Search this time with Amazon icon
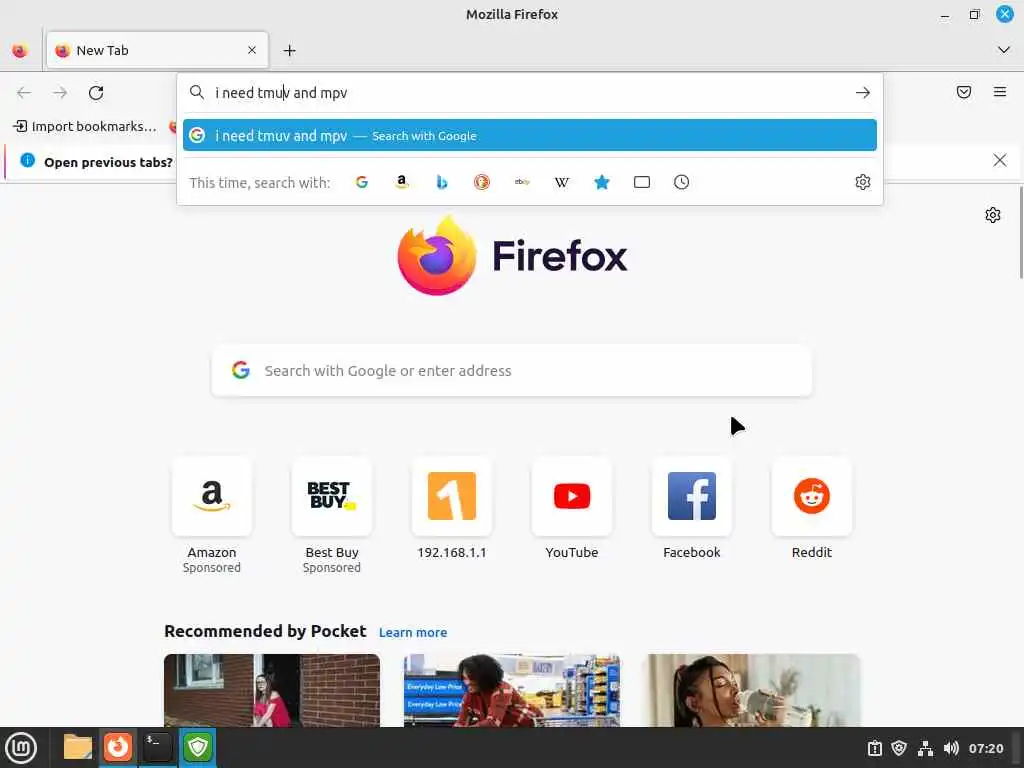Viewport: 1024px width, 768px height. coord(402,182)
